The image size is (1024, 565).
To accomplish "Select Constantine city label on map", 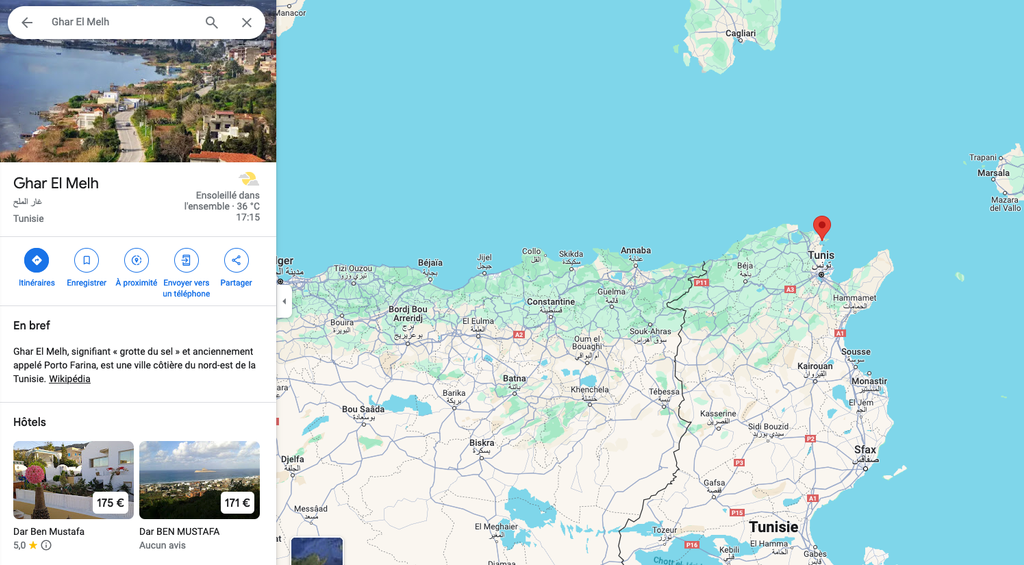I will coord(550,301).
